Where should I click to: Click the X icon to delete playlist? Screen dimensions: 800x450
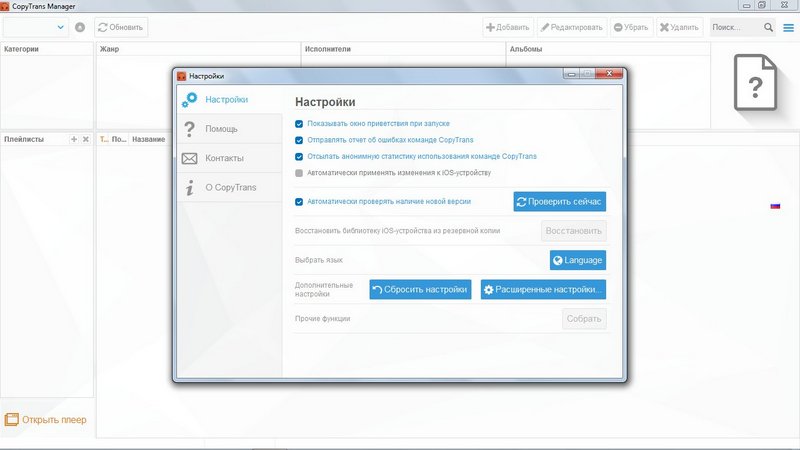pyautogui.click(x=86, y=139)
